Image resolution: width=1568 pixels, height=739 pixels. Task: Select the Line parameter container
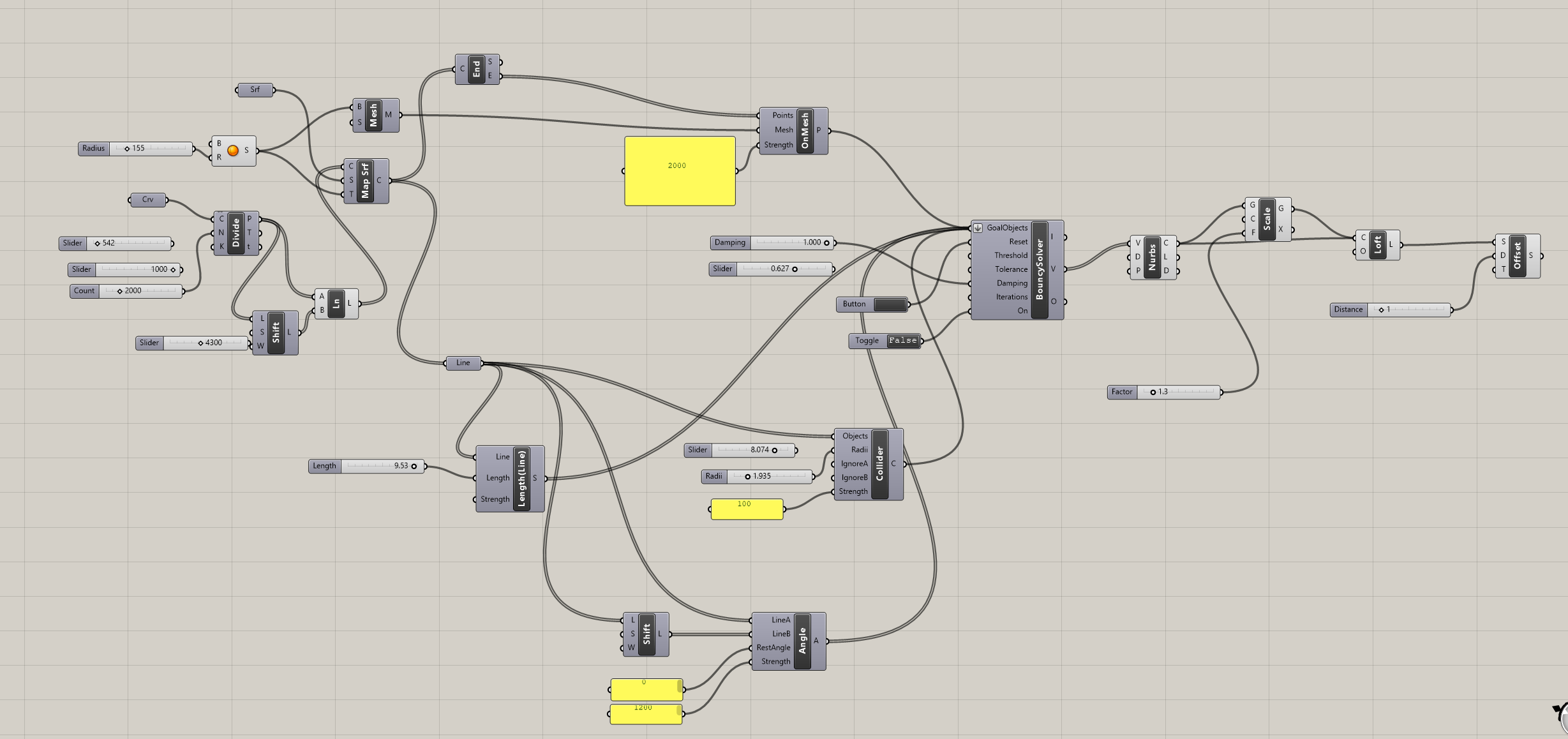[463, 363]
